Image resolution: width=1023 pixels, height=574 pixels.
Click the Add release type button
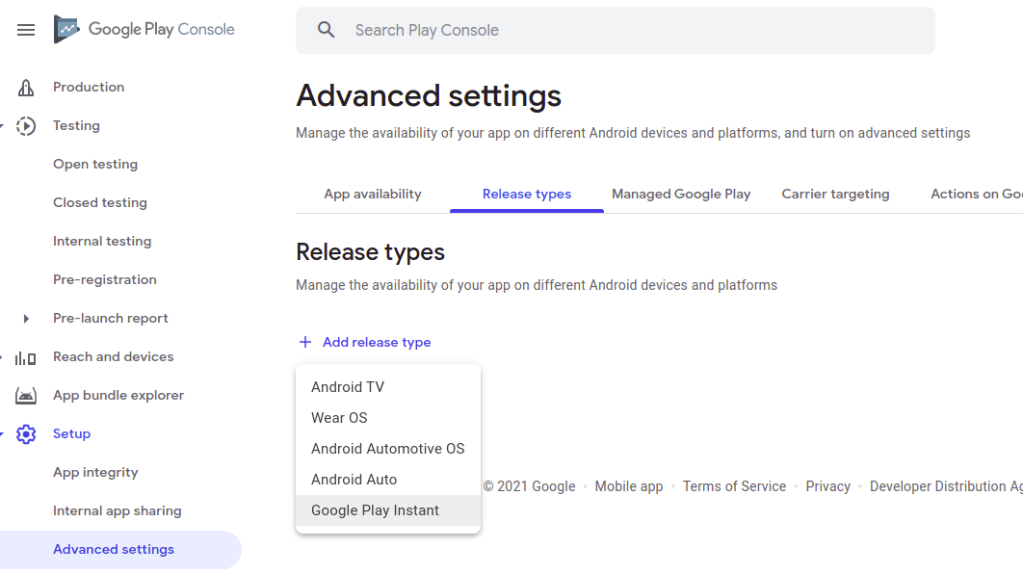(365, 342)
